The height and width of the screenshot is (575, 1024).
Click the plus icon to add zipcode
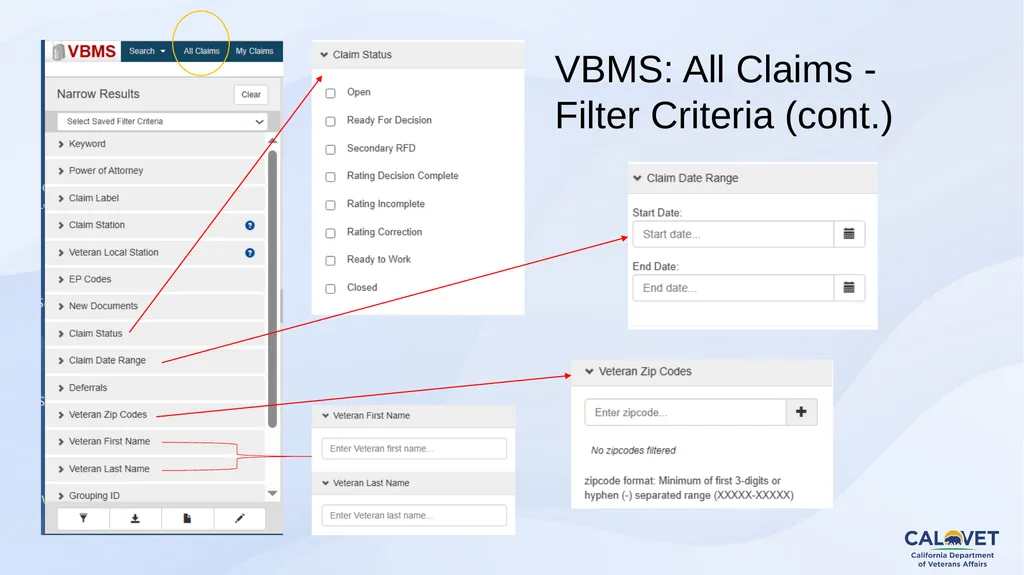click(801, 412)
